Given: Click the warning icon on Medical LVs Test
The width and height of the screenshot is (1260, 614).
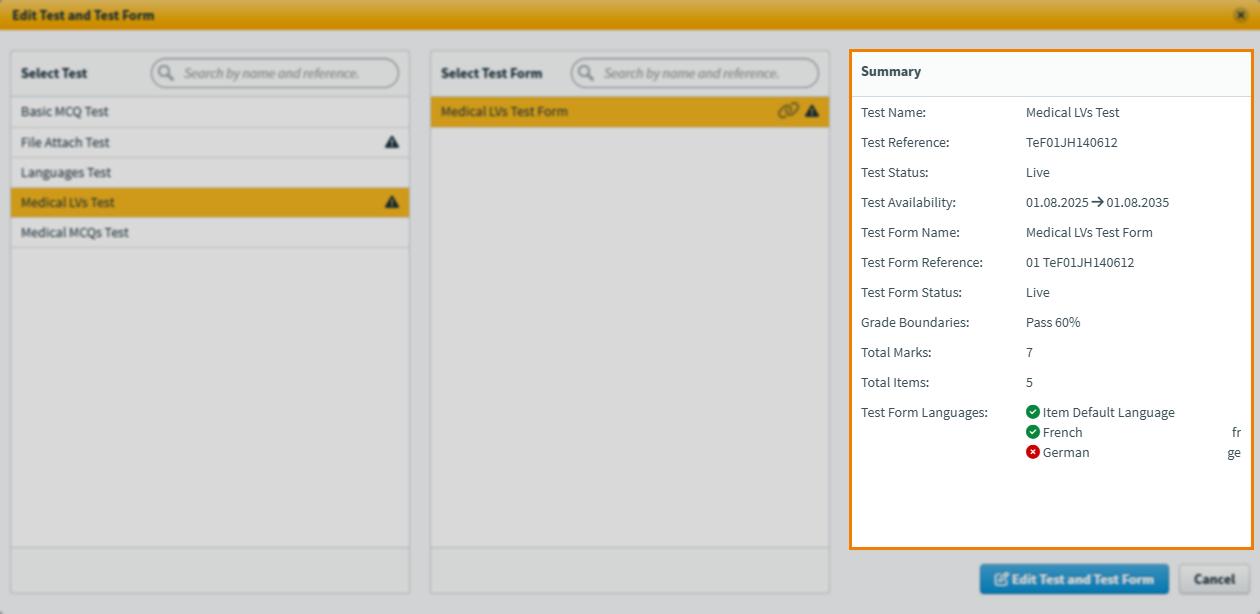Looking at the screenshot, I should coord(392,202).
